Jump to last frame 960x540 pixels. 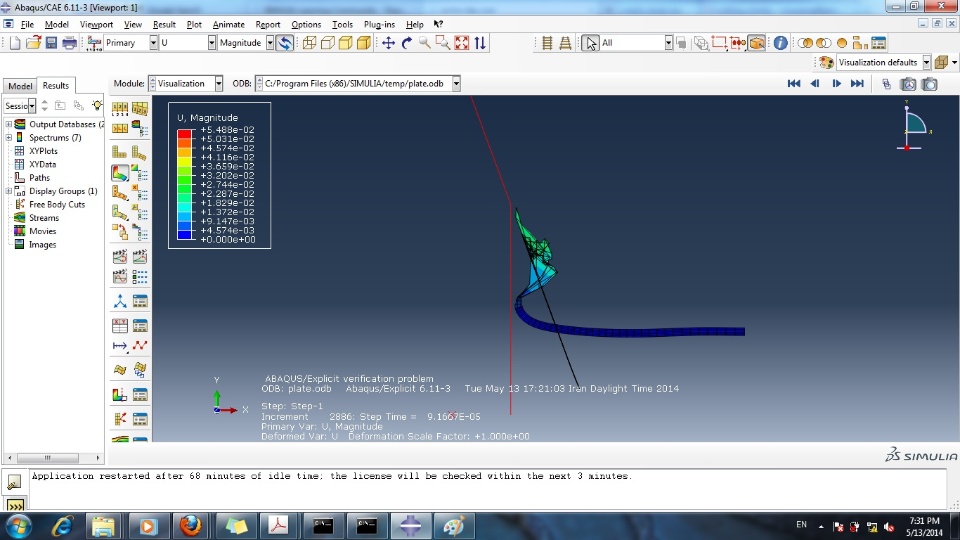click(857, 84)
